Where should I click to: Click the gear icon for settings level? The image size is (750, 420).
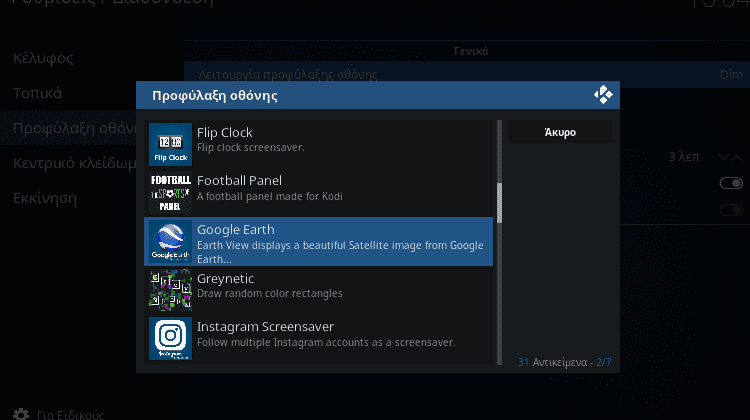click(21, 414)
